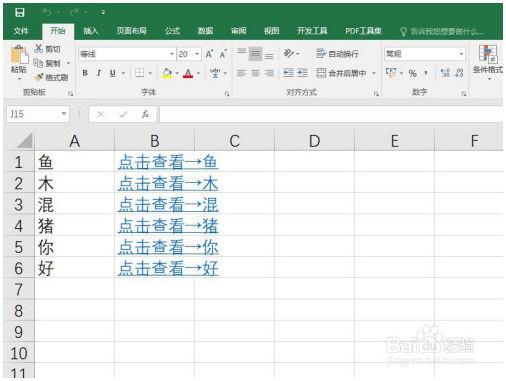Open the 字体 group dialog launcher
The height and width of the screenshot is (381, 506).
point(227,94)
